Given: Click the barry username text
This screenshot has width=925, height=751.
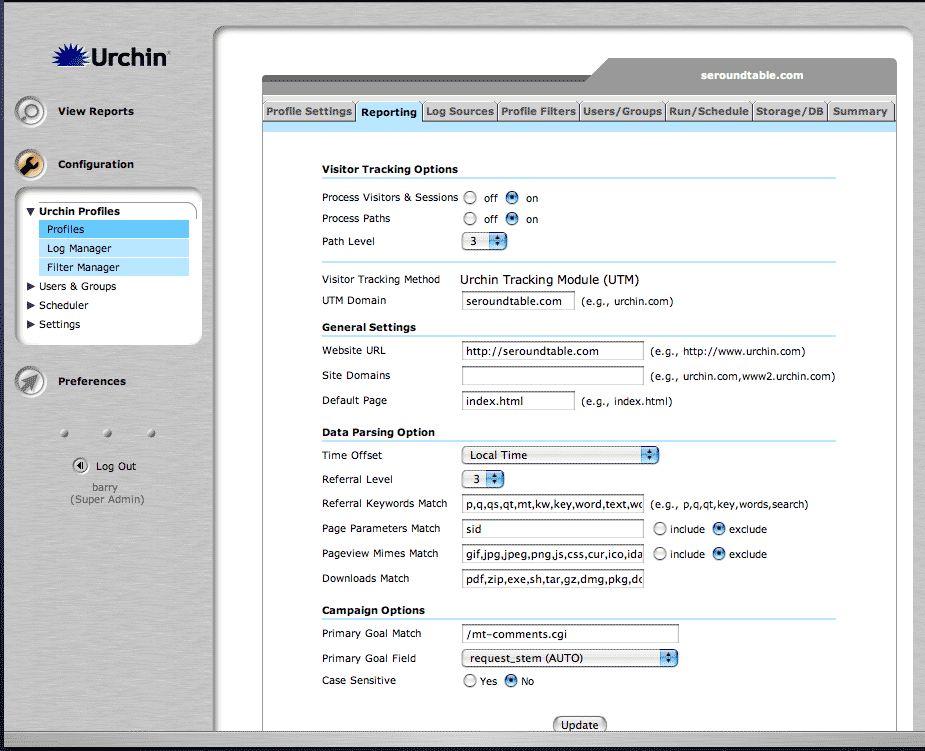Looking at the screenshot, I should pos(105,487).
